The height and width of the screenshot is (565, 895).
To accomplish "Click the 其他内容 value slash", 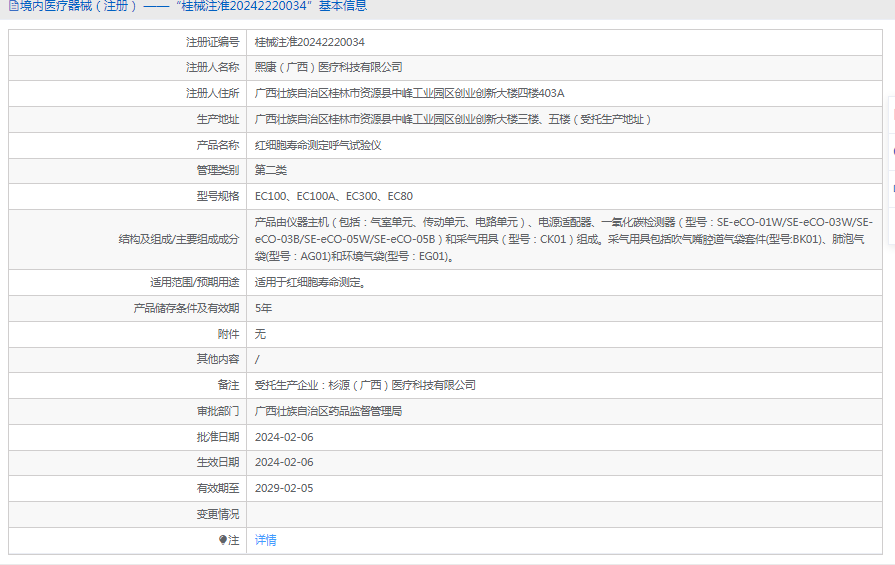I will point(257,360).
